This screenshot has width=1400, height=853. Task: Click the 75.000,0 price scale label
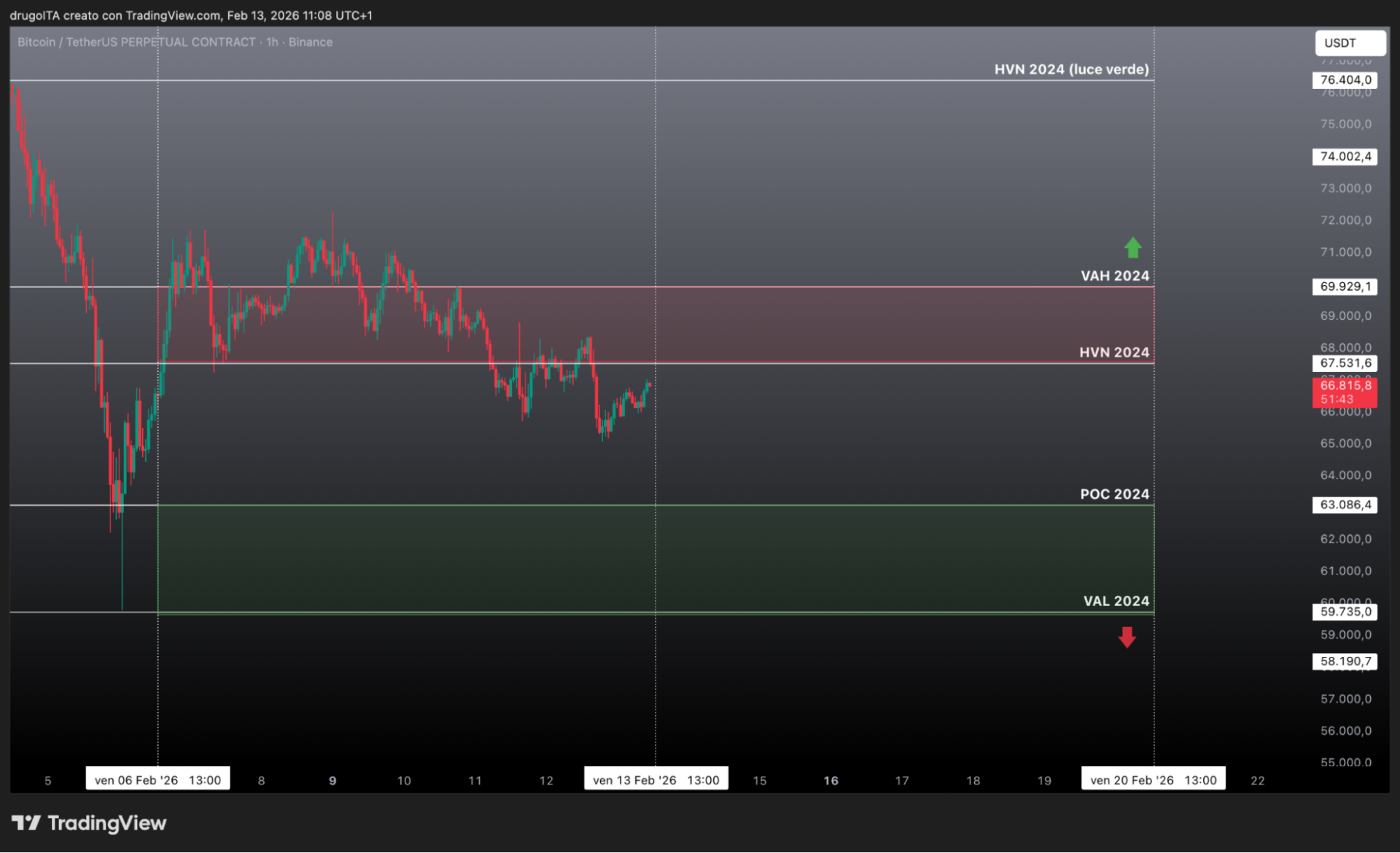coord(1346,124)
